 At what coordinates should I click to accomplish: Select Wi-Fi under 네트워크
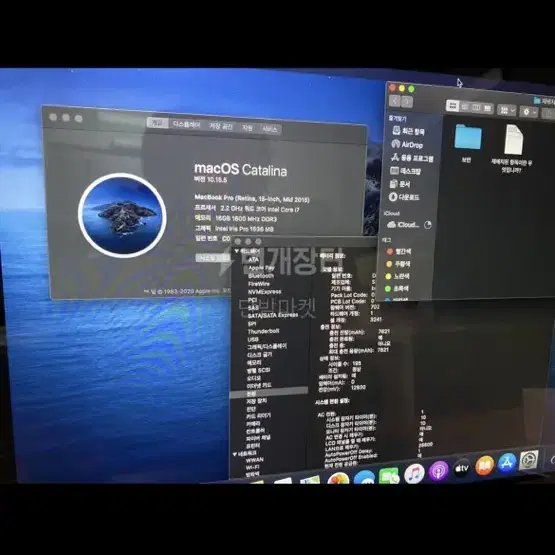252,468
